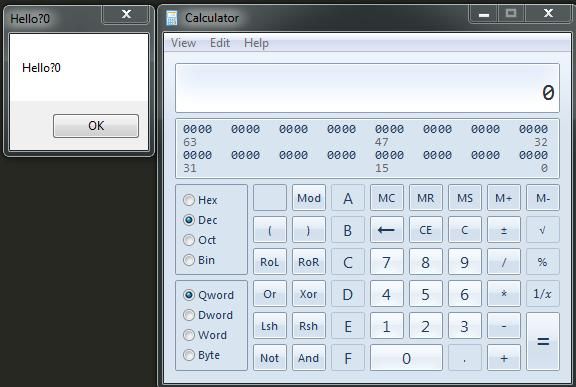Select the Byte radio button
The height and width of the screenshot is (387, 576).
[189, 355]
